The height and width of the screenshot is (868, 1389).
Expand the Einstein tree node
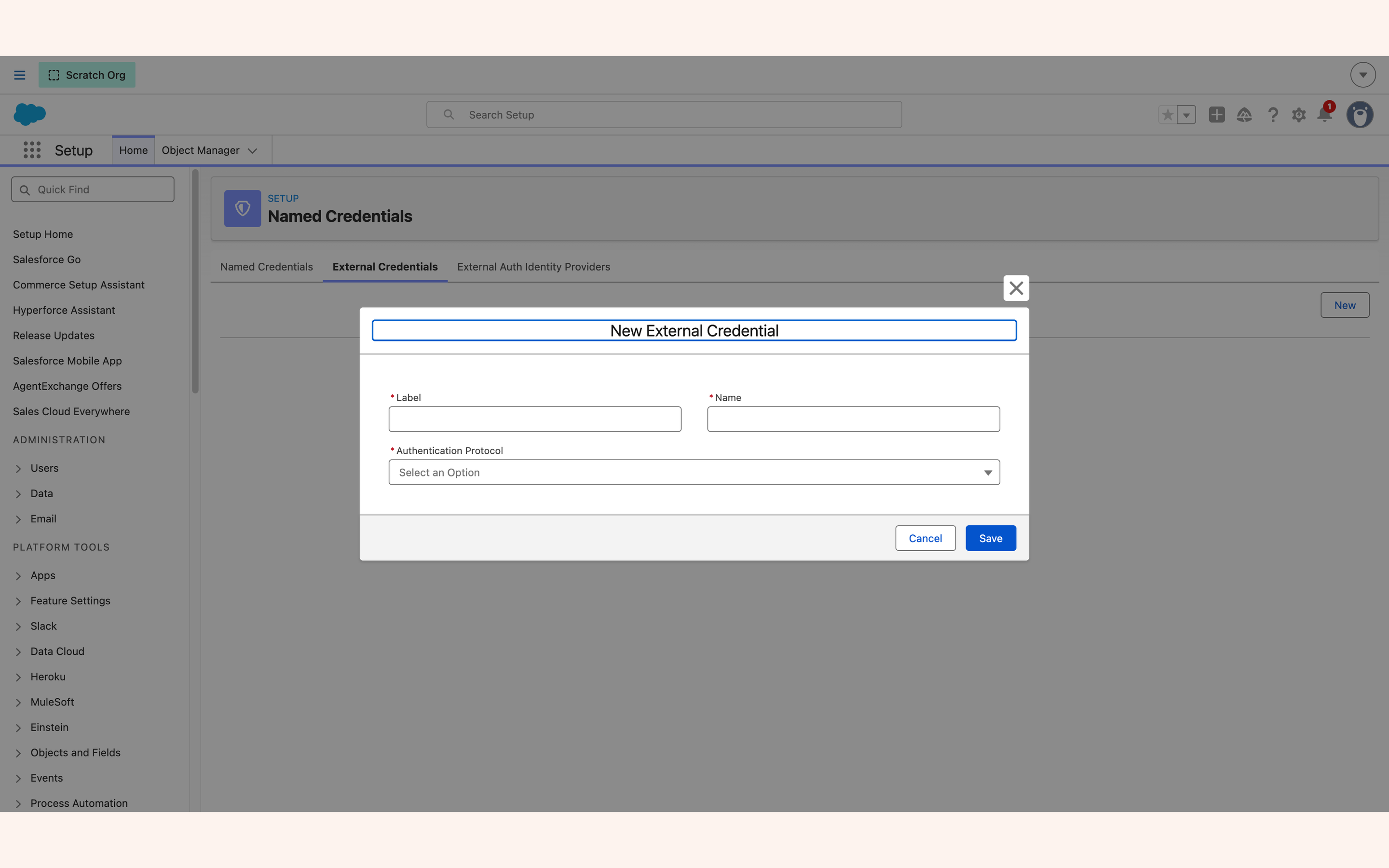18,727
